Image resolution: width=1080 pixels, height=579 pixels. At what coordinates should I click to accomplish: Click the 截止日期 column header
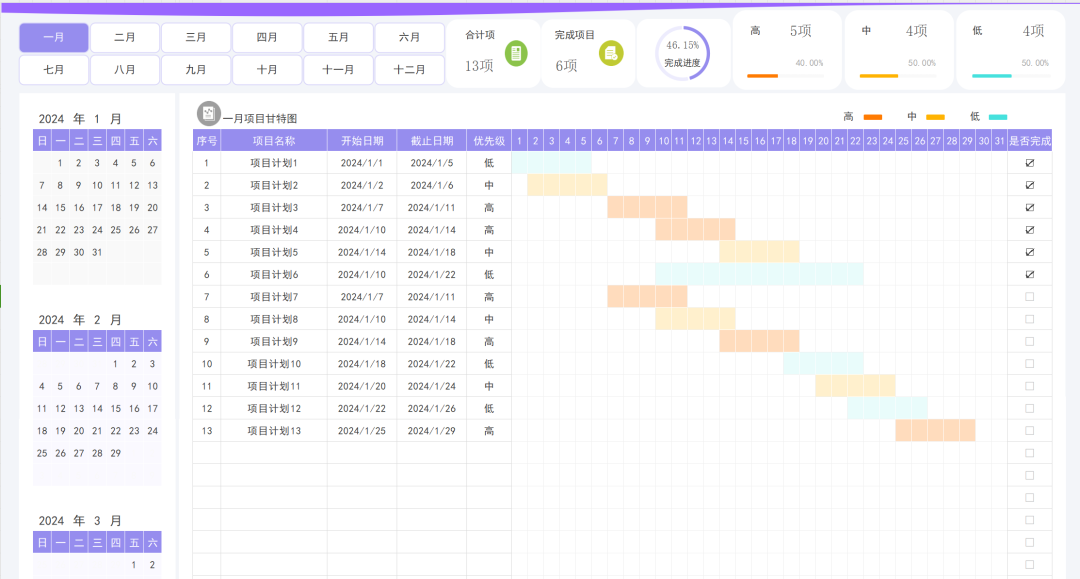432,140
